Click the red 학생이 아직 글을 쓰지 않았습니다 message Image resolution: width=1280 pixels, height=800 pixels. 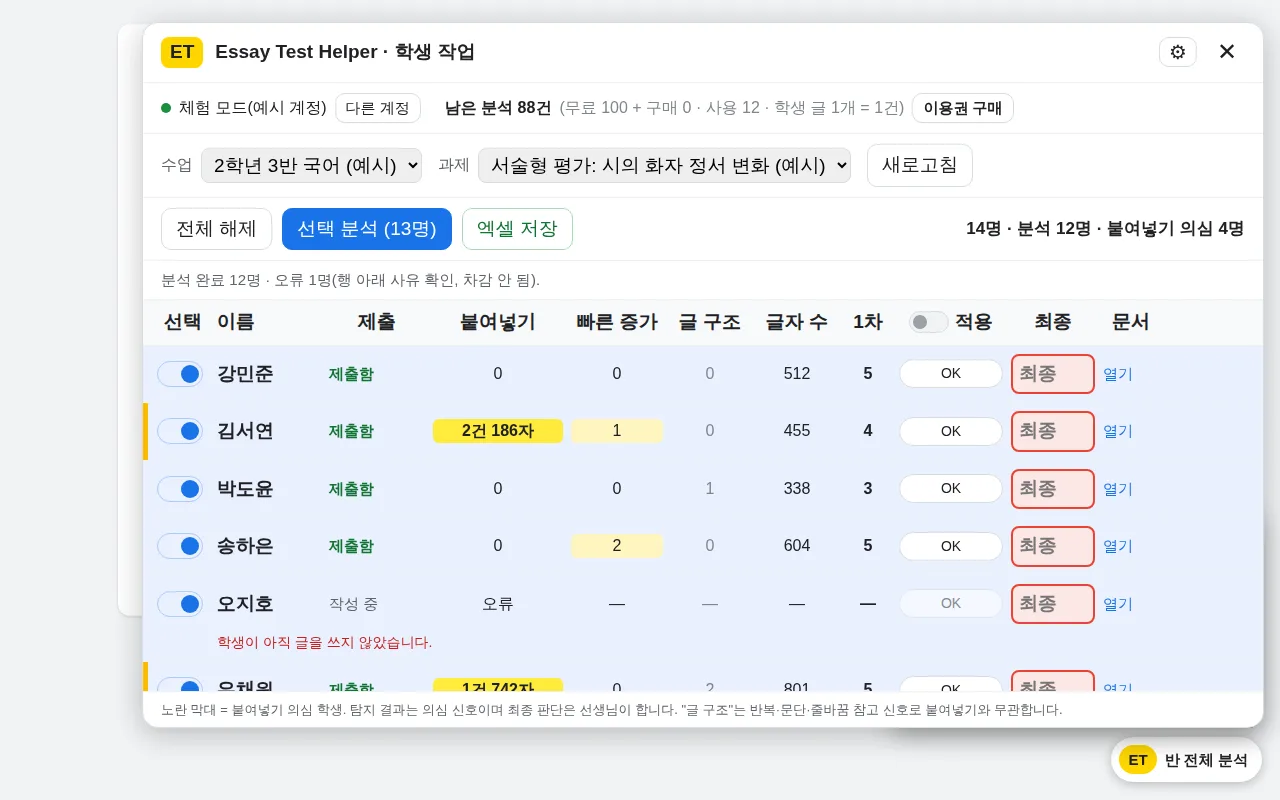click(325, 642)
